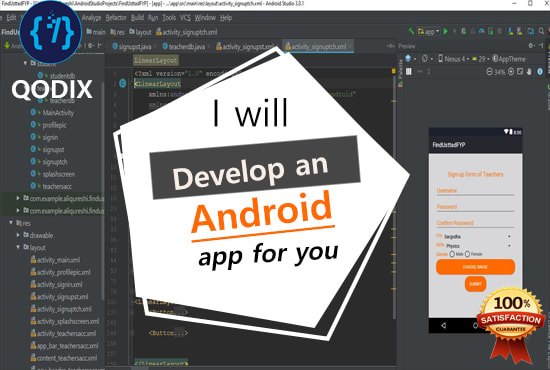550x370 pixels.
Task: Open the Tools menu
Action: (x=169, y=18)
